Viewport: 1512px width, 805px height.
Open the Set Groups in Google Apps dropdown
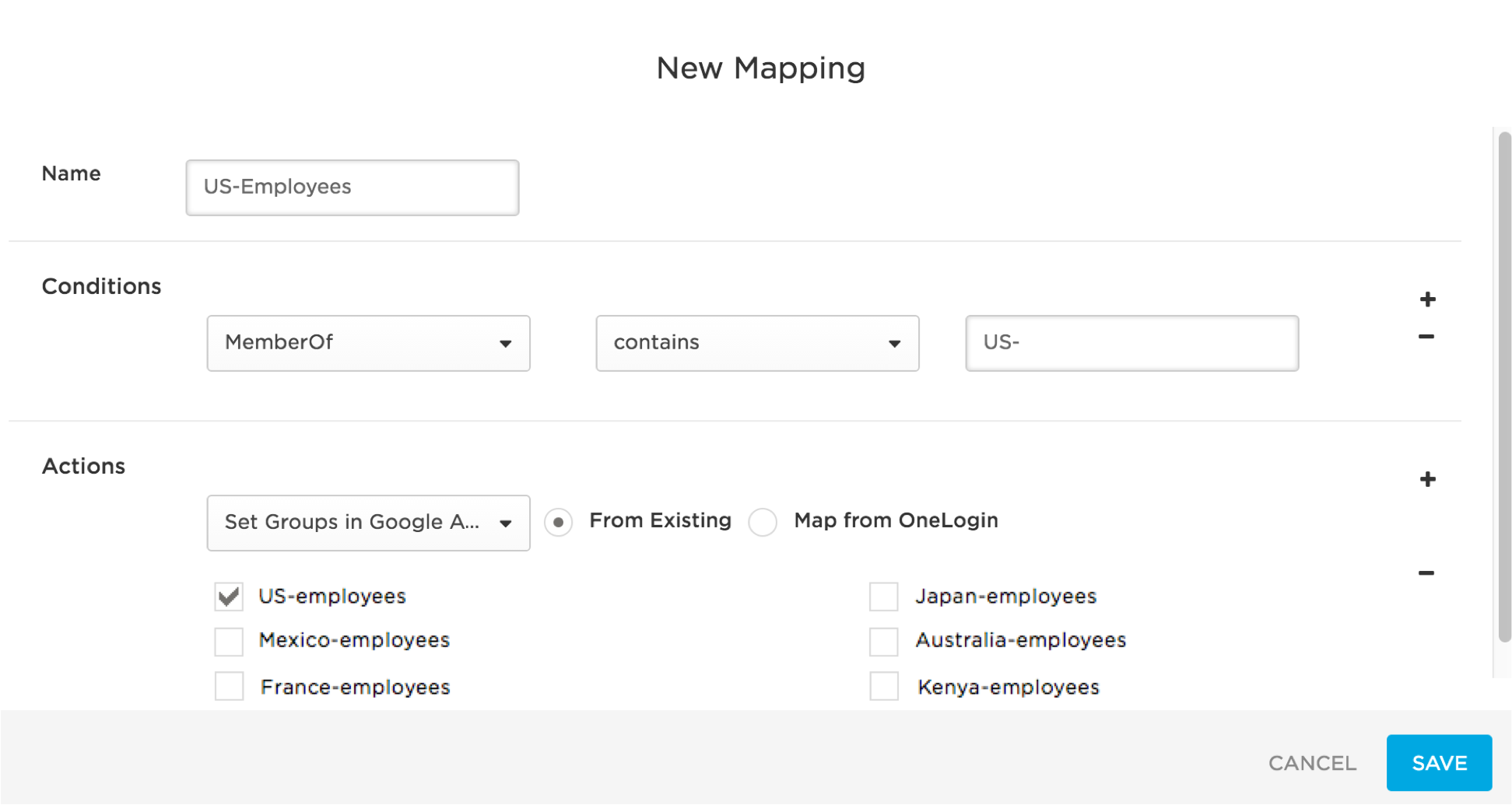pos(367,523)
